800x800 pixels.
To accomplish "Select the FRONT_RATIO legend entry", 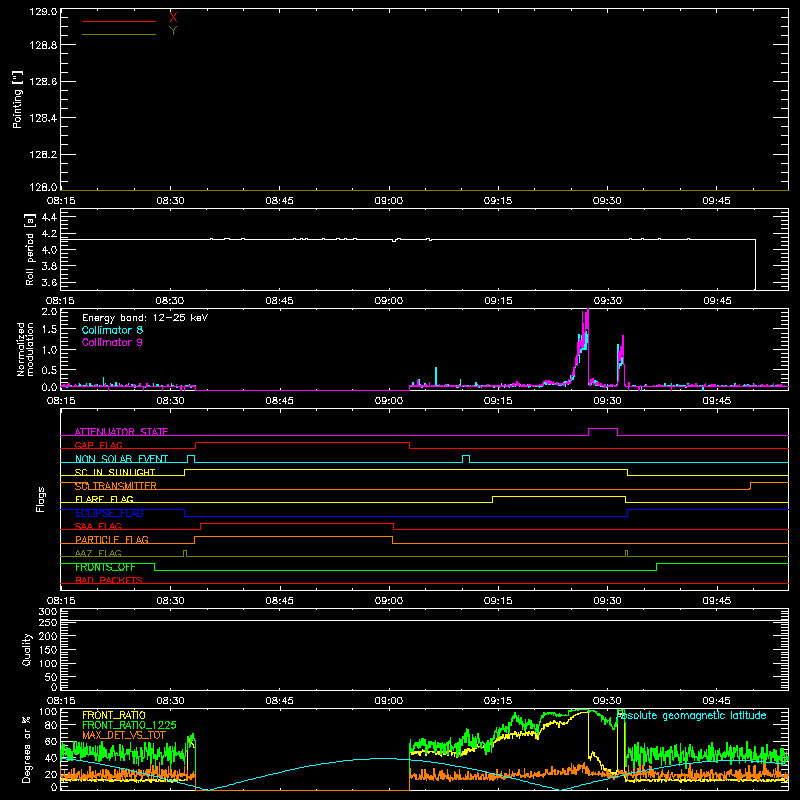I will tap(114, 715).
